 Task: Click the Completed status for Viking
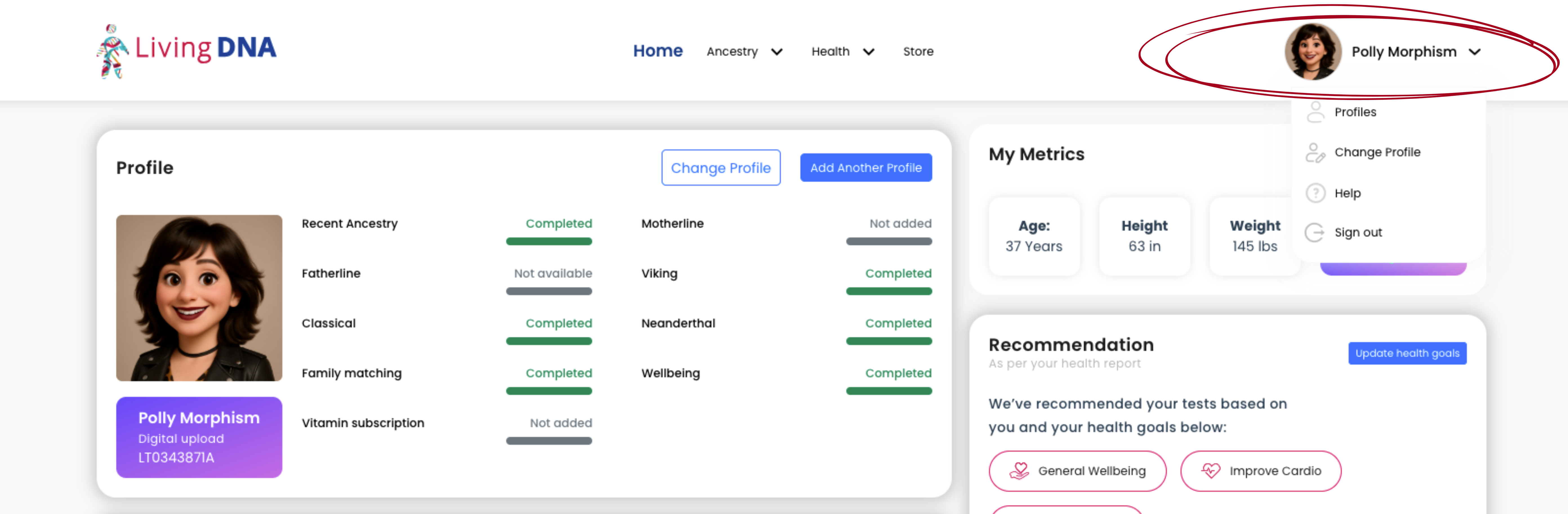898,273
